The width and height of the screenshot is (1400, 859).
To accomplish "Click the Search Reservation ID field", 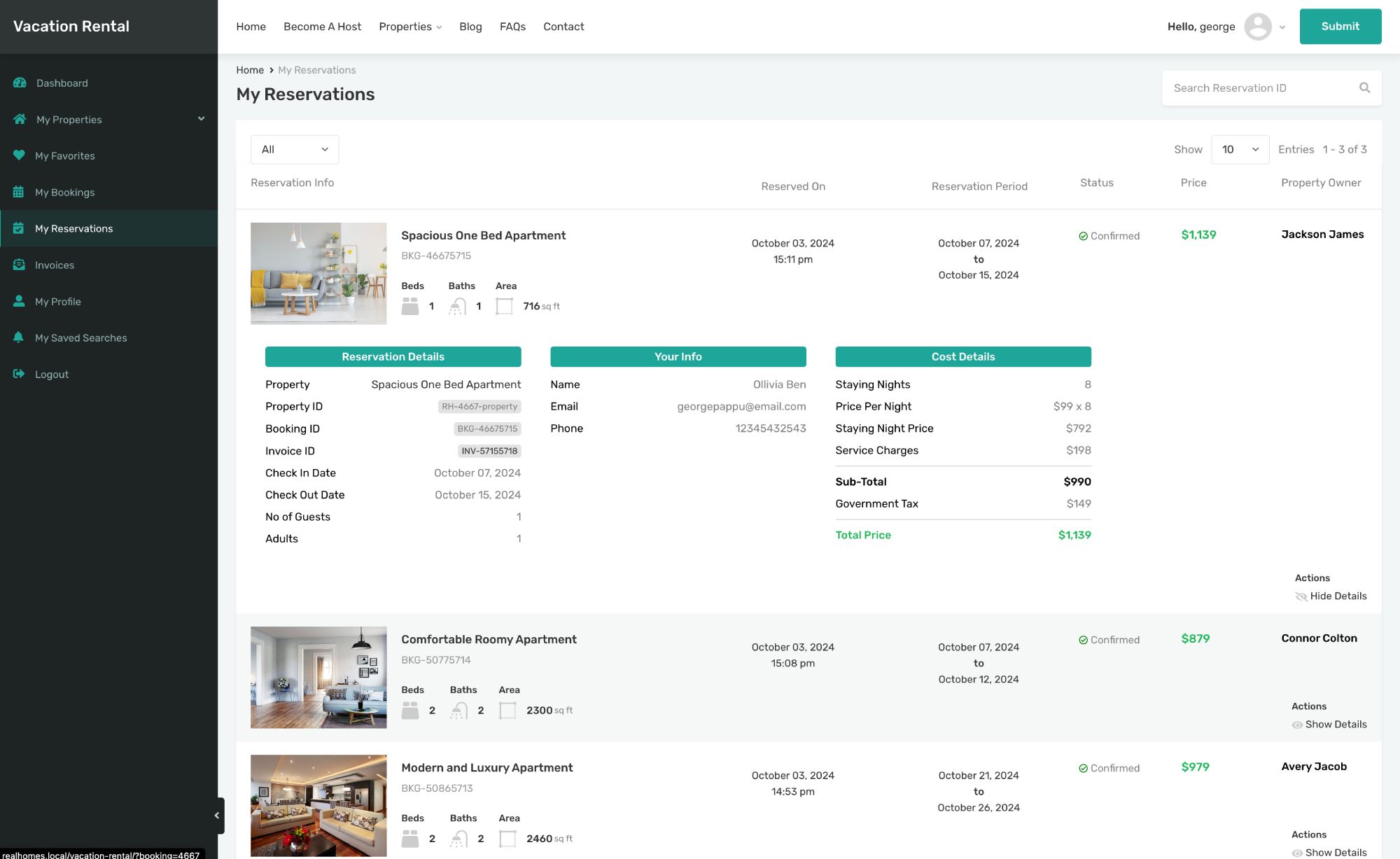I will click(x=1260, y=88).
